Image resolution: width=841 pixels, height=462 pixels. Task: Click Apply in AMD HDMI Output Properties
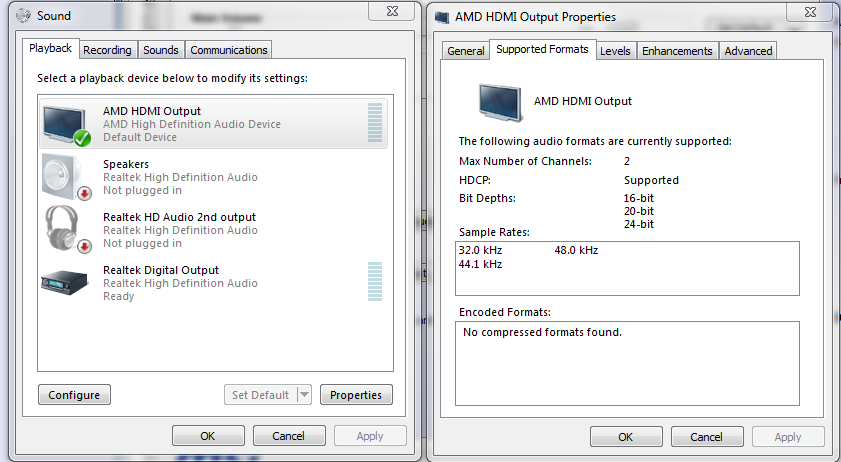(x=788, y=437)
